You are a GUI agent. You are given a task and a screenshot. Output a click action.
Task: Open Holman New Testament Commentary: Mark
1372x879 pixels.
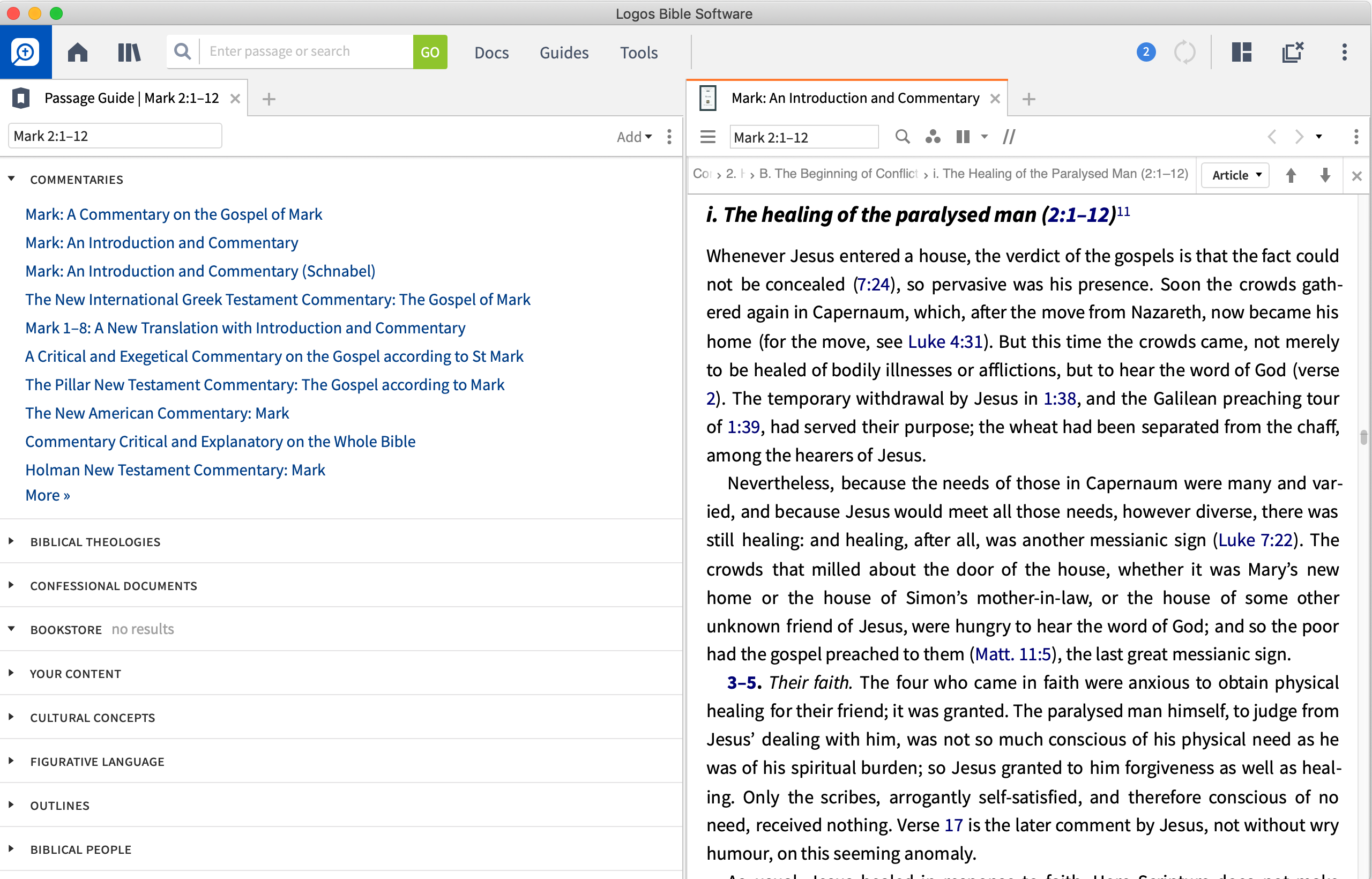[175, 470]
